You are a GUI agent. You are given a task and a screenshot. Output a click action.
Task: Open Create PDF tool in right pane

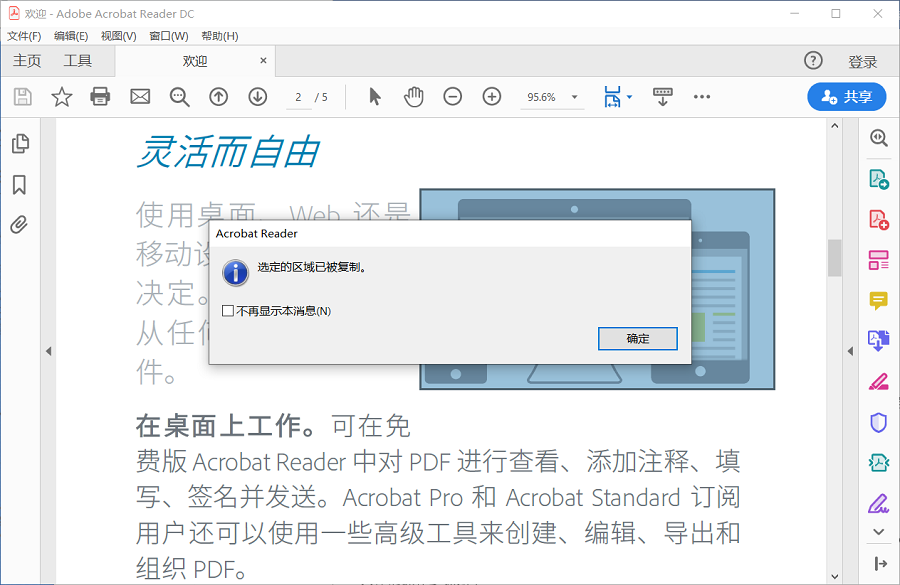pyautogui.click(x=879, y=220)
